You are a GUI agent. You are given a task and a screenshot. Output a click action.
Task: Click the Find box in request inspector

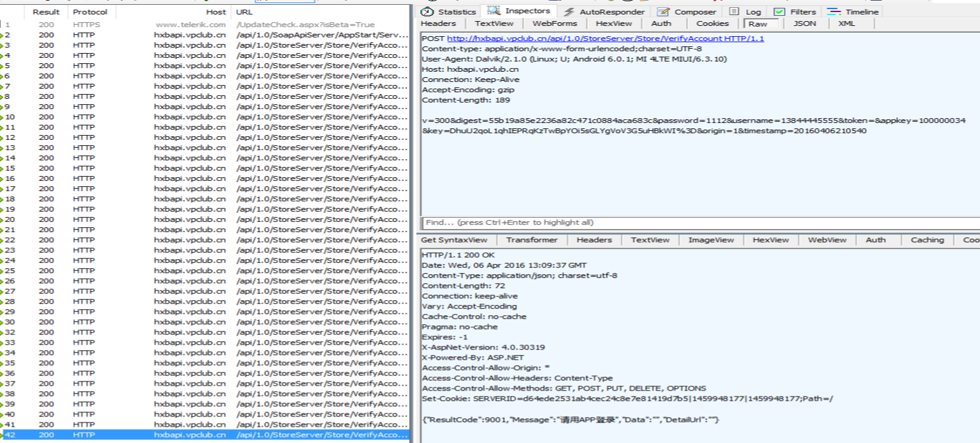700,222
